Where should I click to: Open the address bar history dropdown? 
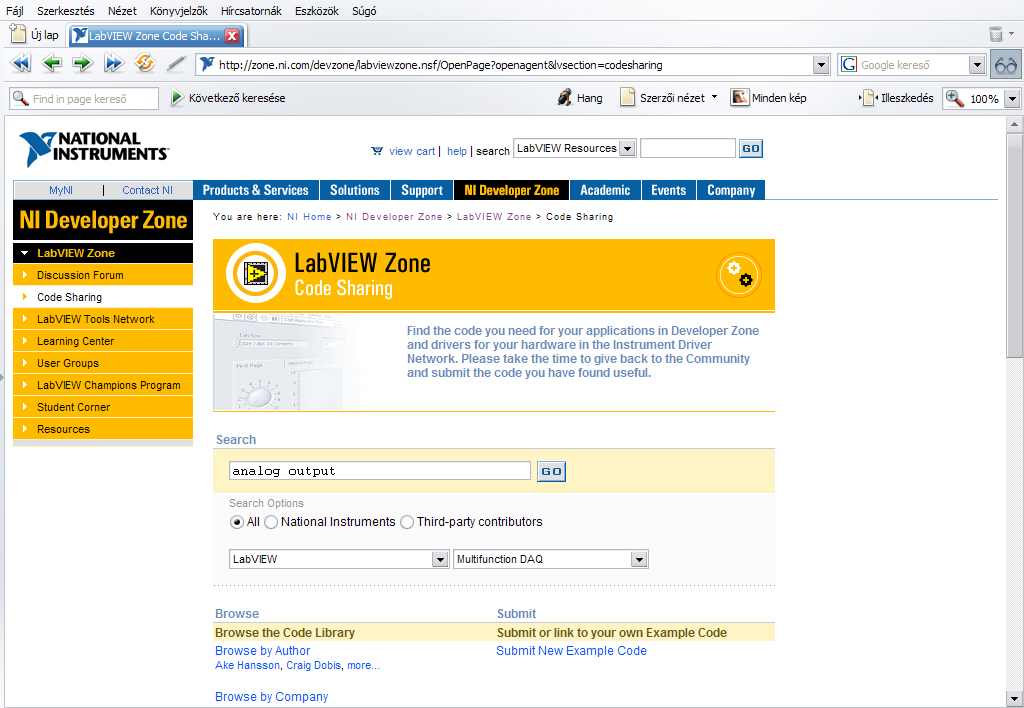[x=822, y=65]
